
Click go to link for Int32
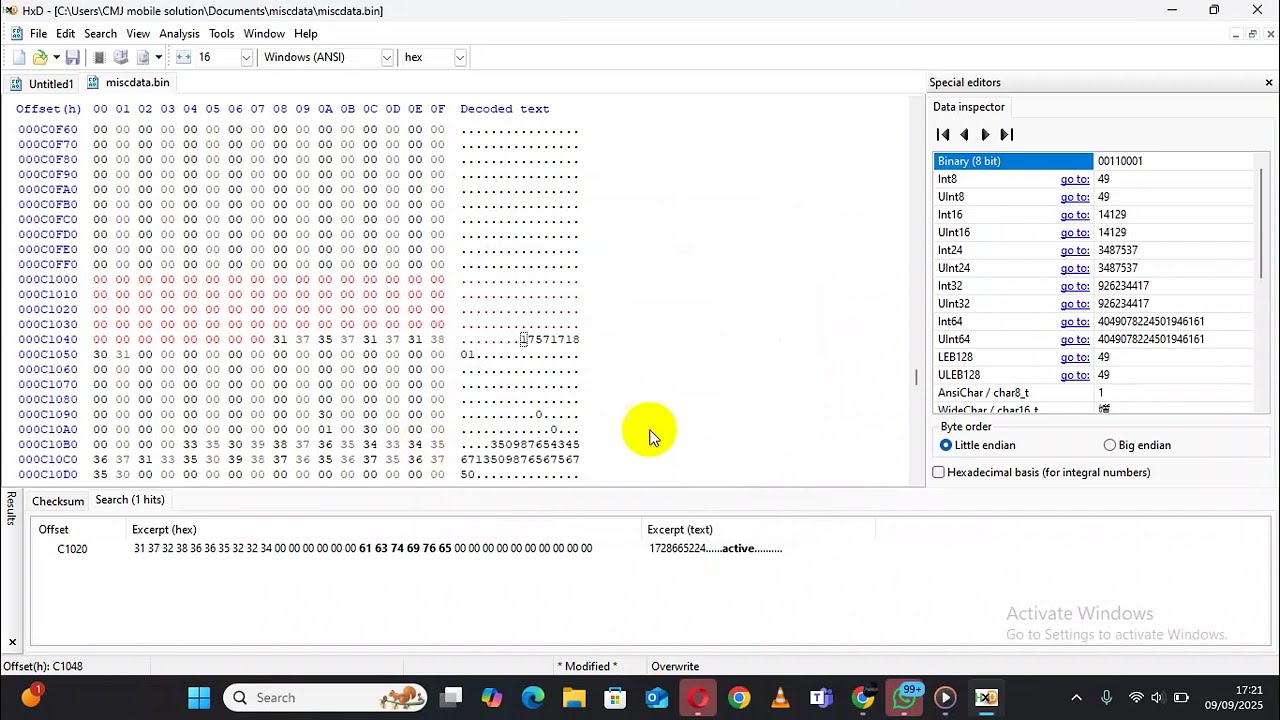1075,286
